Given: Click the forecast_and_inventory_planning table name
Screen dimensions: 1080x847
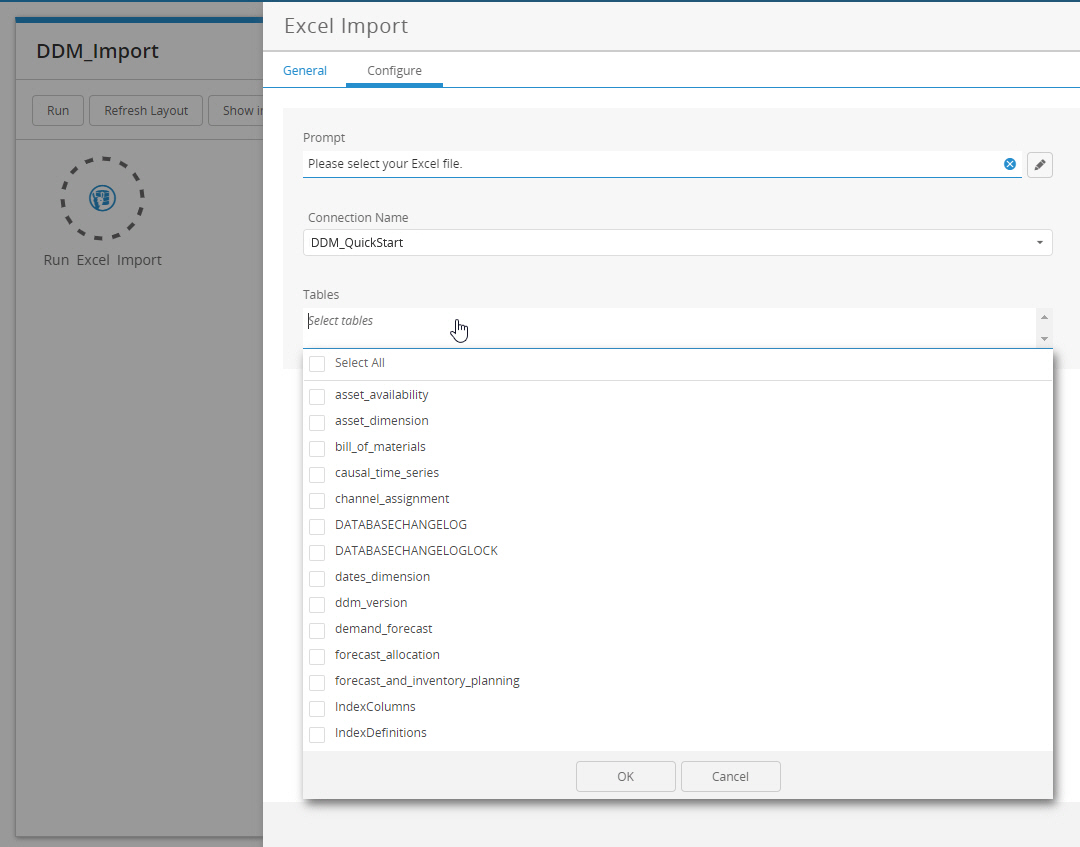Looking at the screenshot, I should click(x=427, y=681).
